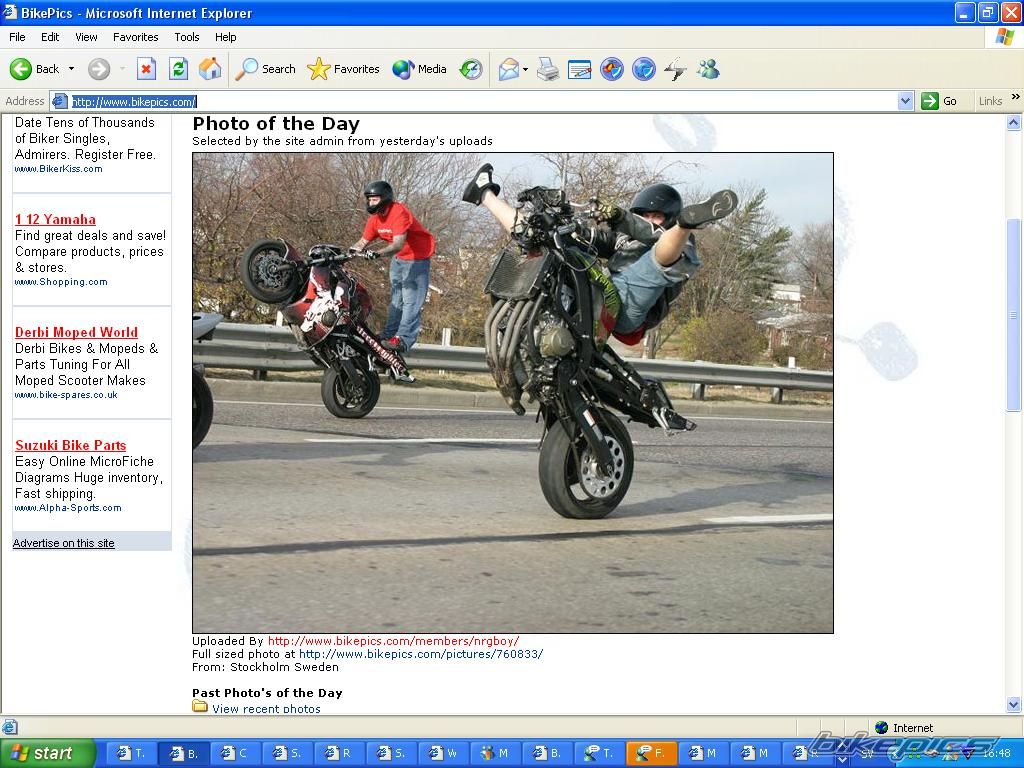Image resolution: width=1024 pixels, height=768 pixels.
Task: Click the Go button
Action: pos(939,101)
